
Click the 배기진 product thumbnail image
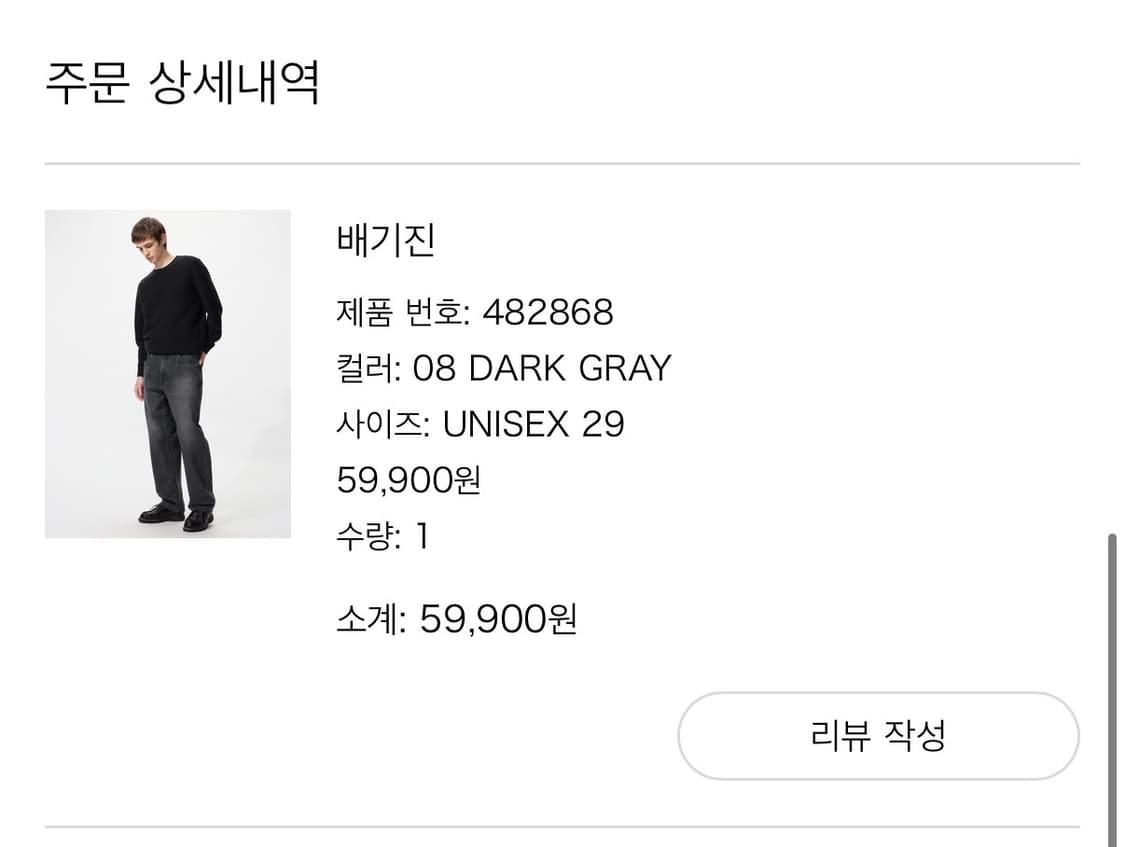[x=167, y=371]
